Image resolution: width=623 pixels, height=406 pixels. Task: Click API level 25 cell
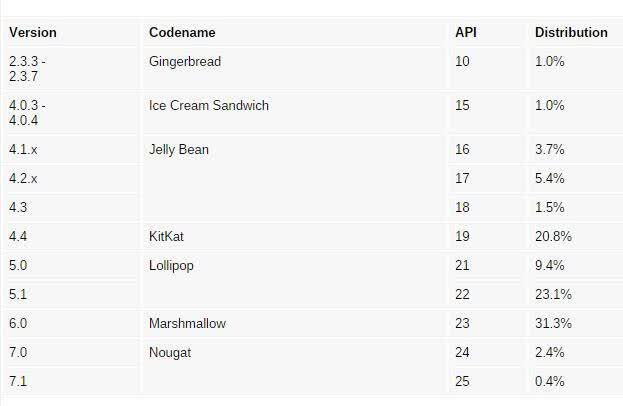(x=462, y=381)
